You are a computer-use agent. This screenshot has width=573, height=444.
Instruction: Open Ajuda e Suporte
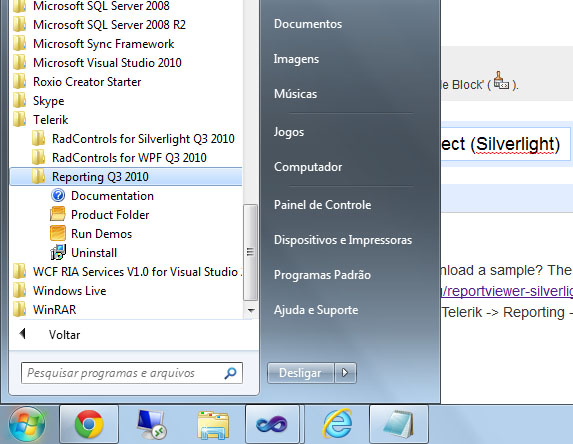click(316, 310)
